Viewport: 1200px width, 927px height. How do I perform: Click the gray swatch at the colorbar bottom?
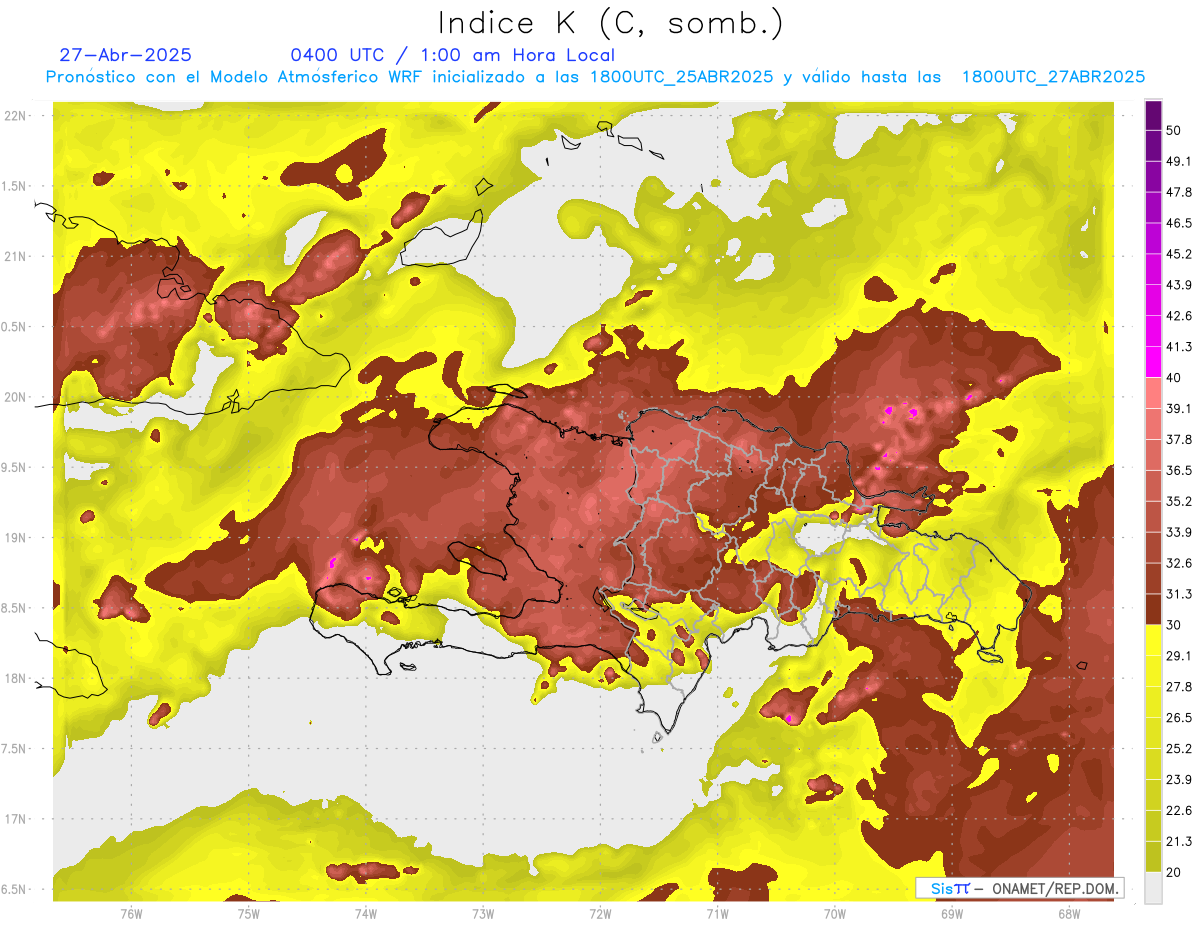pos(1153,888)
